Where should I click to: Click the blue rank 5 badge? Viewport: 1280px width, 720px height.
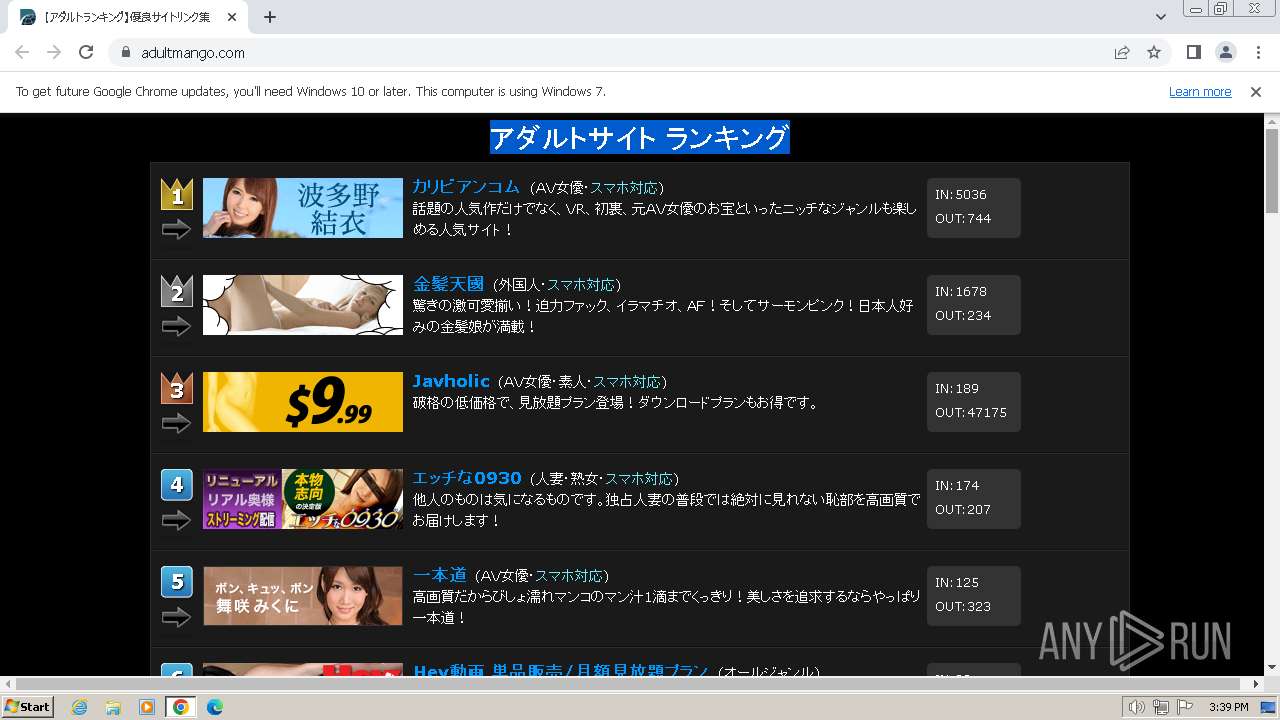(x=177, y=582)
